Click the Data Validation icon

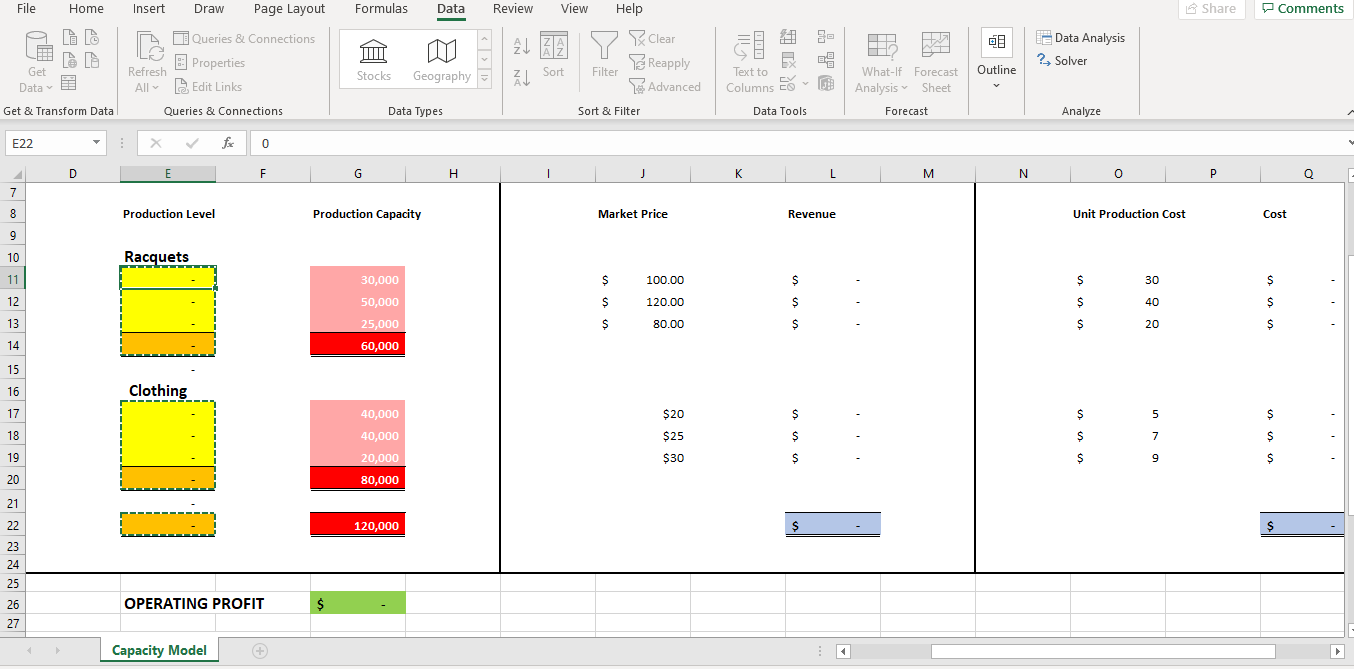786,83
